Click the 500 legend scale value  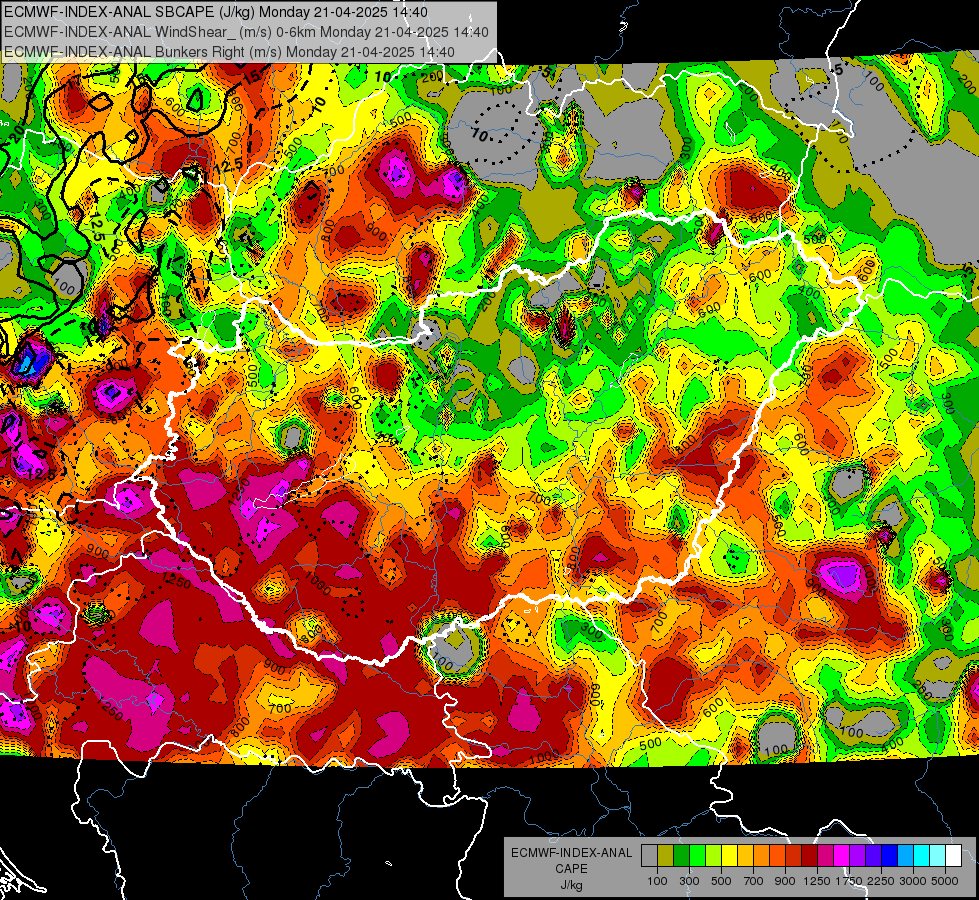[x=721, y=881]
